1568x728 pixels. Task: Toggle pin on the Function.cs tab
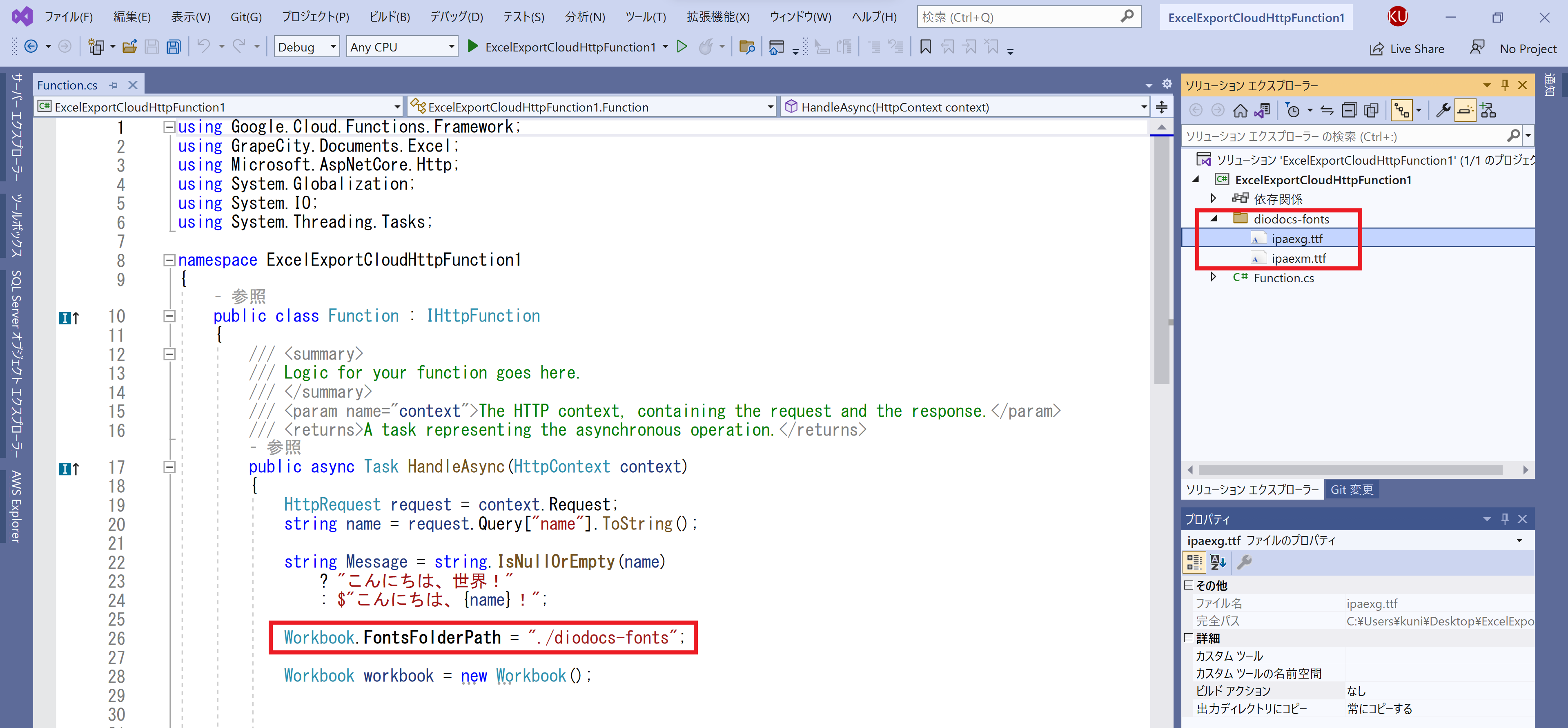[113, 85]
